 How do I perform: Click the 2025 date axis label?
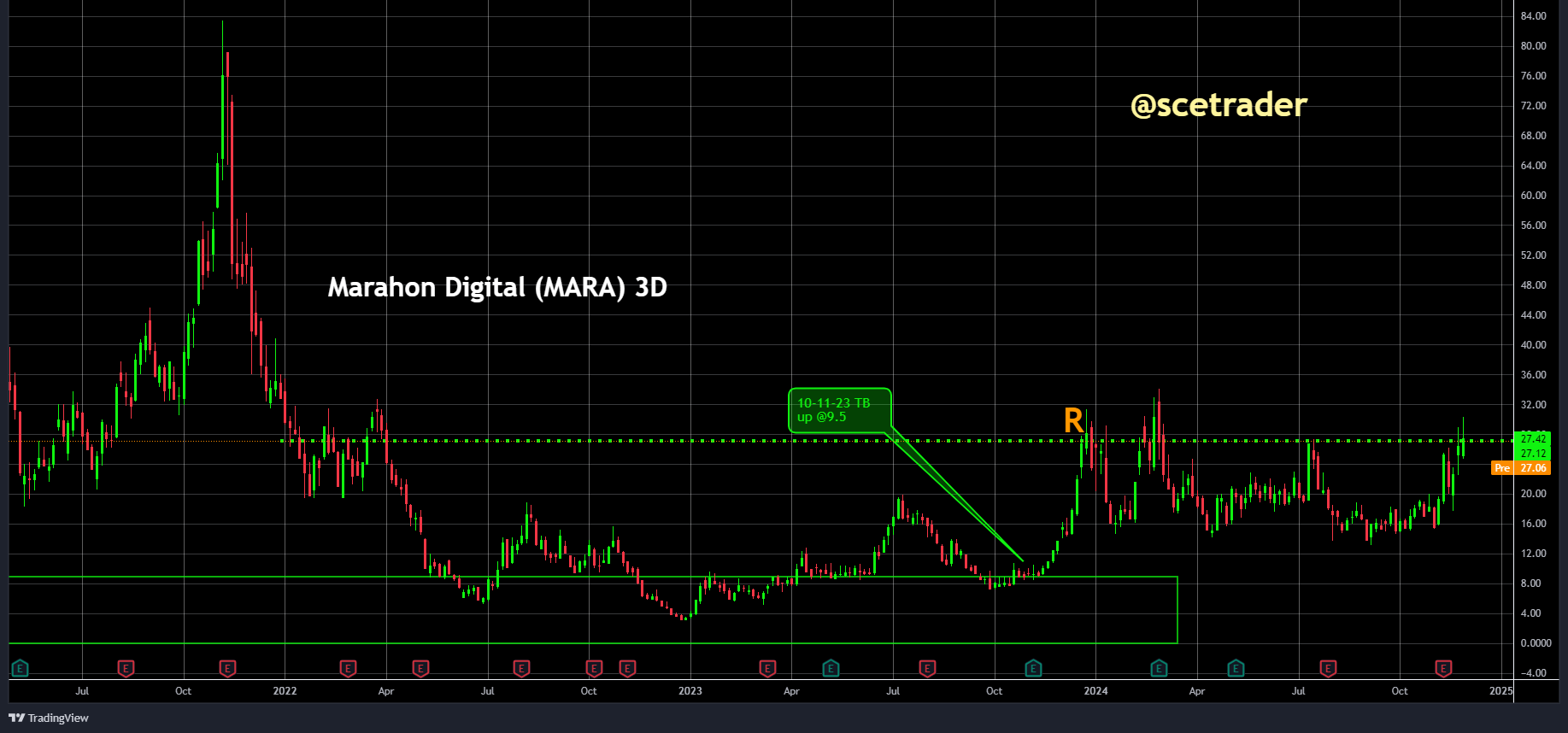coord(1500,691)
